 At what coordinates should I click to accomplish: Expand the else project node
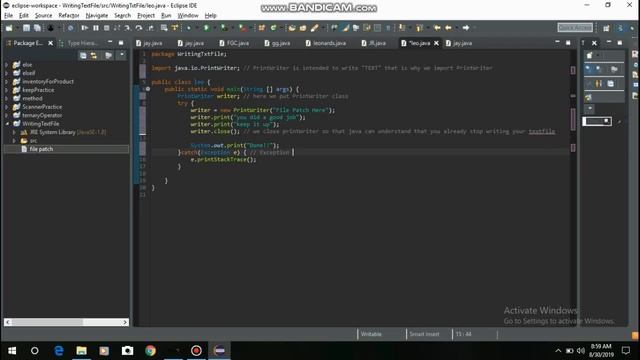[7, 64]
